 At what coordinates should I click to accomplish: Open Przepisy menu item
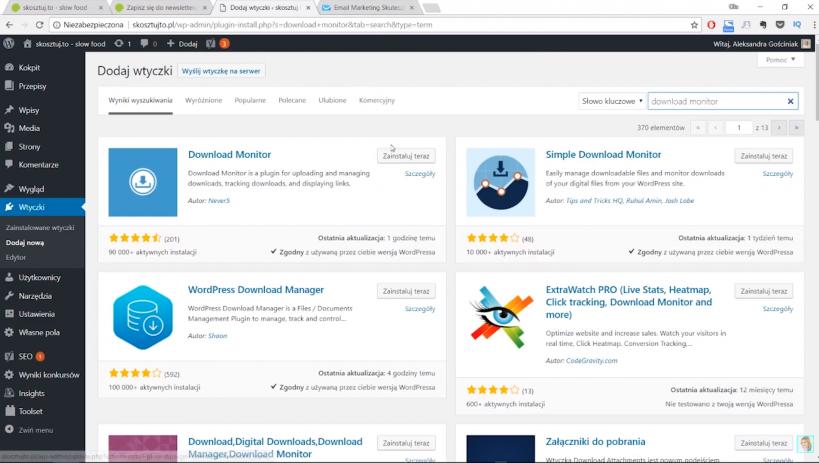(x=32, y=86)
